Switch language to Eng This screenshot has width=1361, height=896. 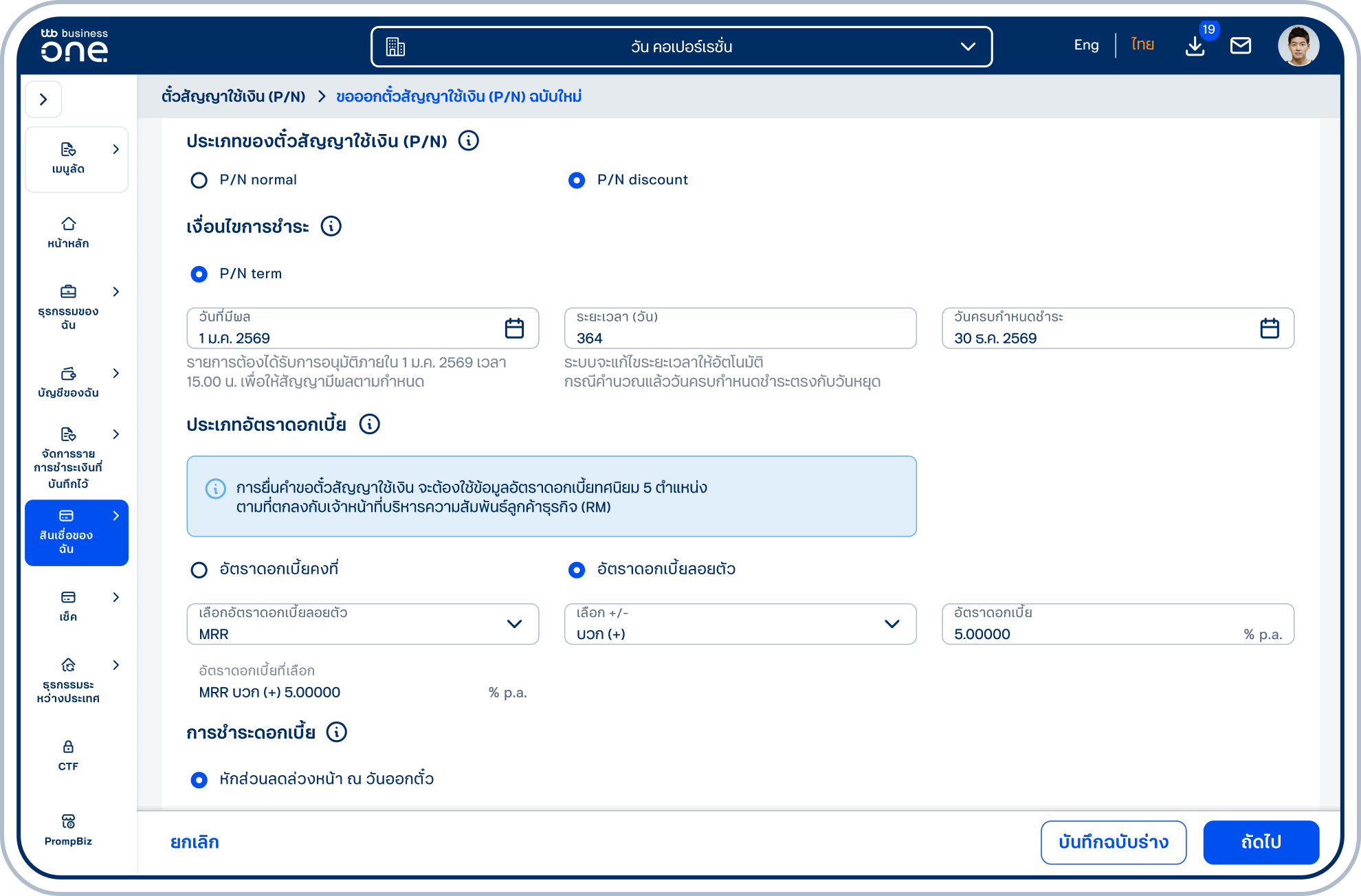point(1086,45)
